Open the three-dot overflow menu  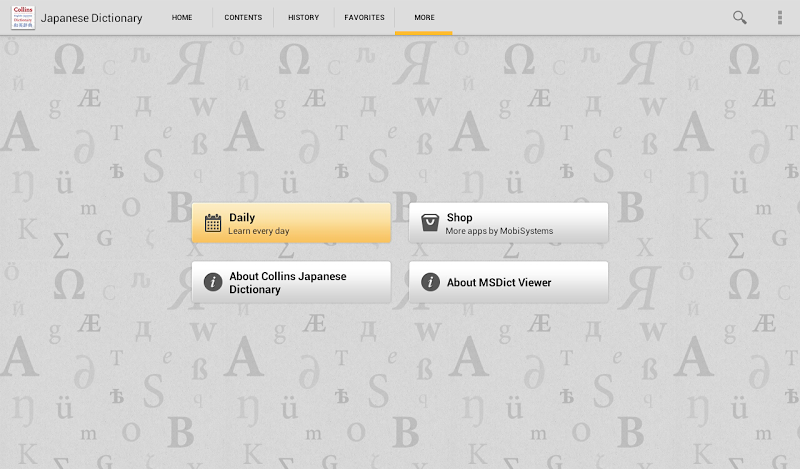pyautogui.click(x=780, y=17)
